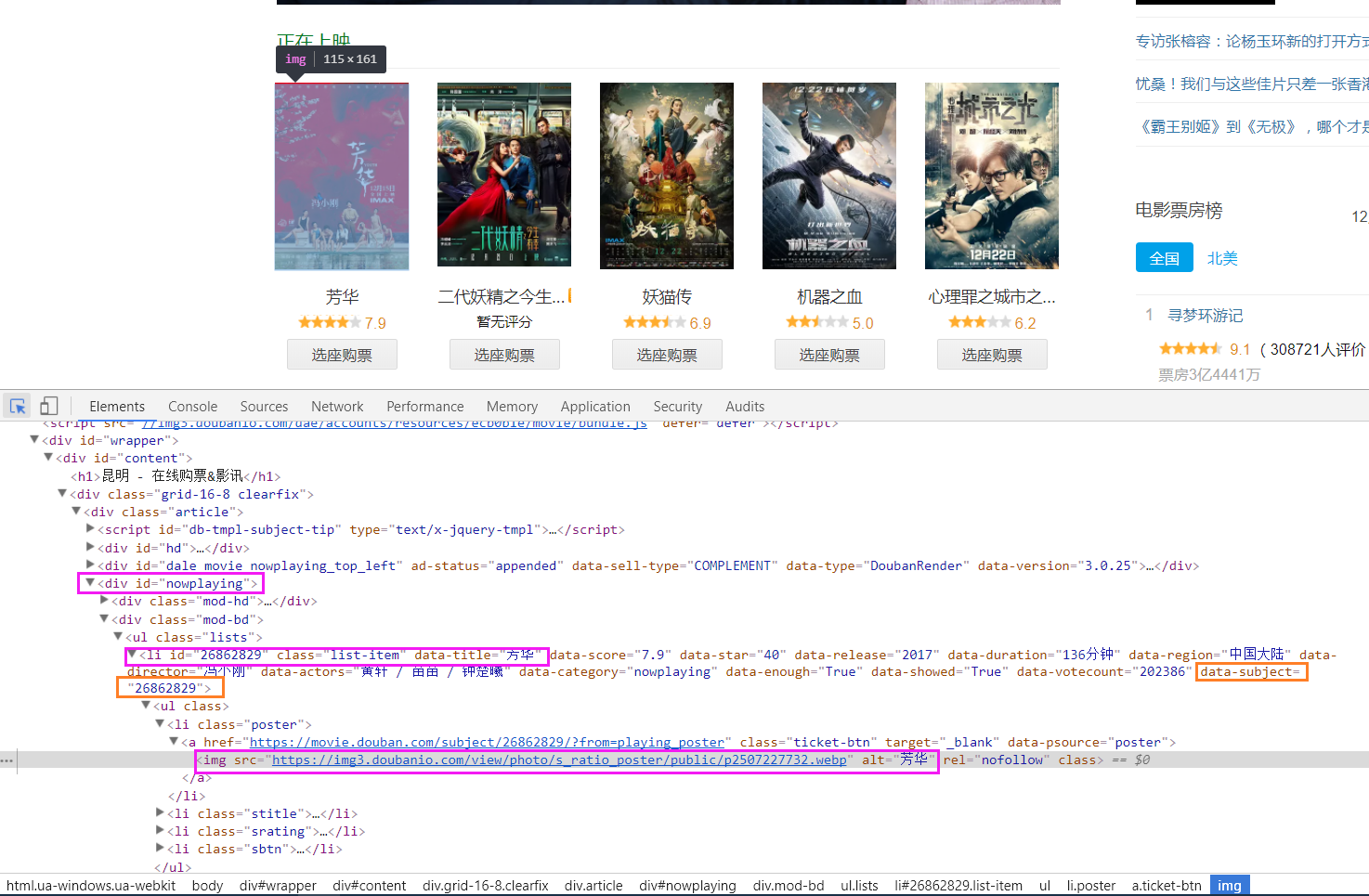Screen dimensions: 1369x896
Task: Collapse the div id="nowplaying" node
Action: (x=90, y=583)
